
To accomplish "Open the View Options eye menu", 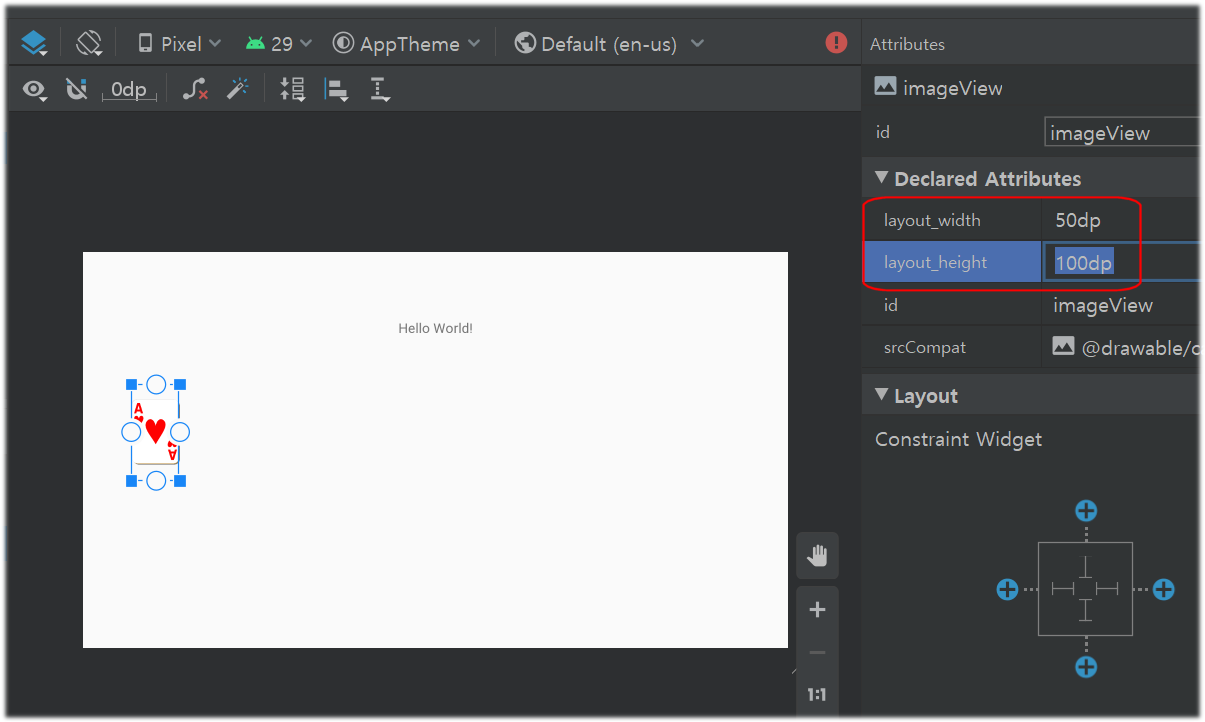I will tap(35, 90).
